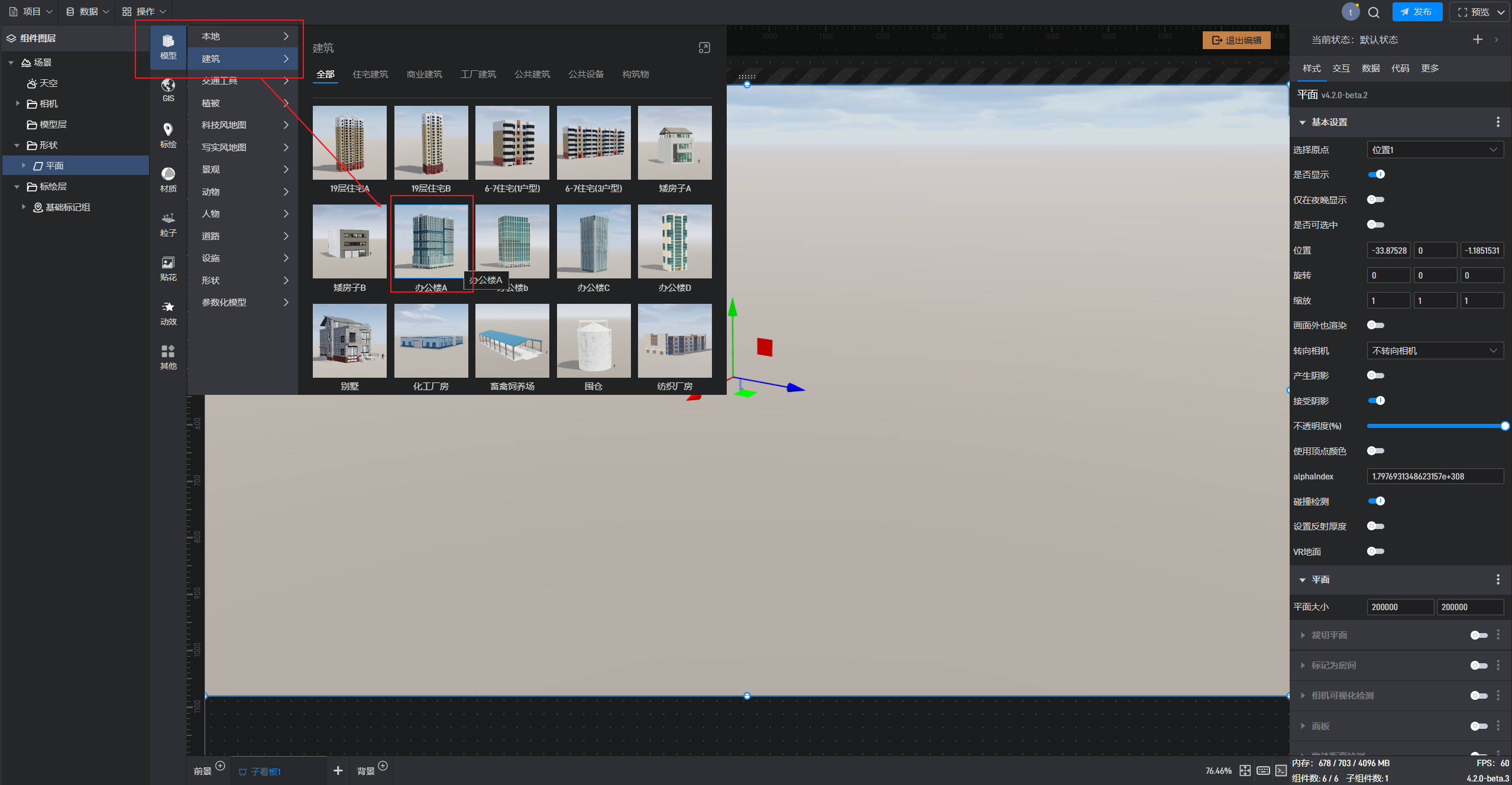Open the 转向相机 dropdown
The image size is (1512, 785).
(x=1435, y=351)
